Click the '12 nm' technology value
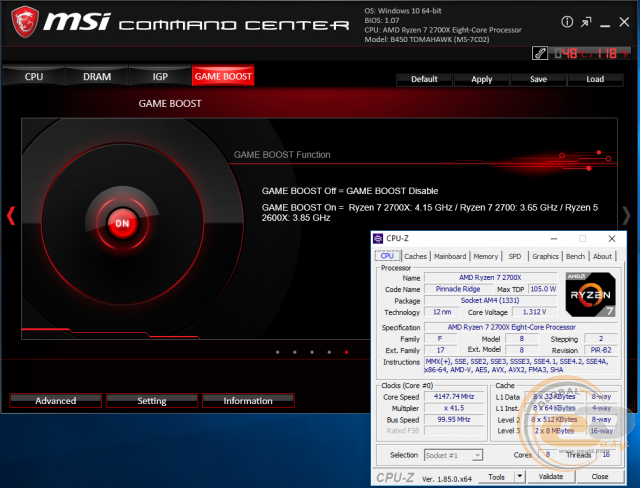The image size is (640, 488). coord(442,312)
